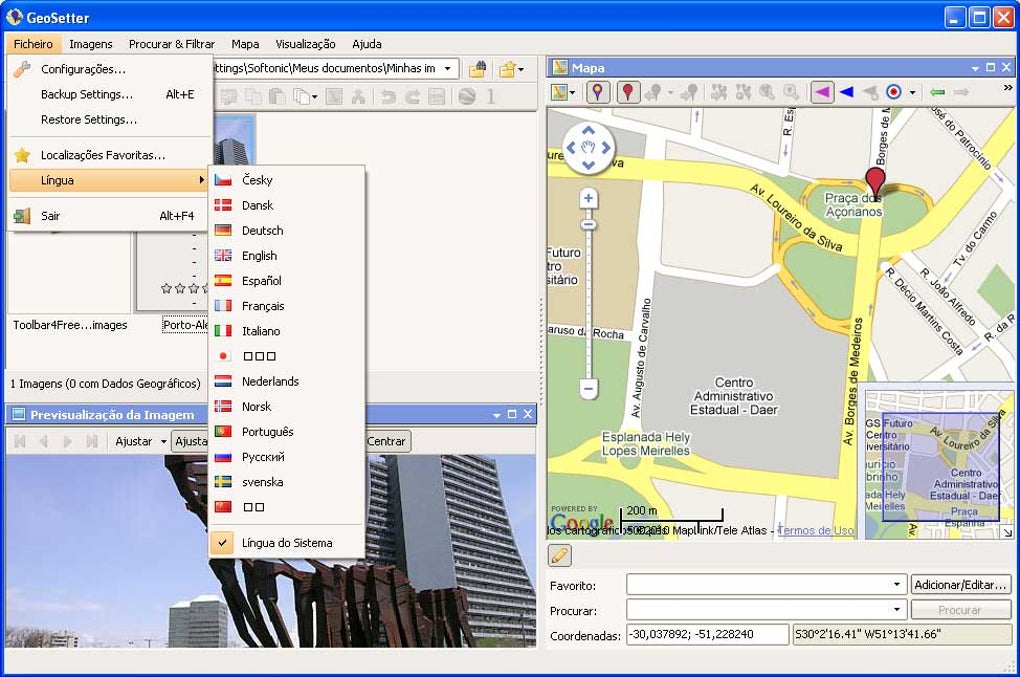Choose Localizações Favoritas menu entry
This screenshot has width=1020, height=677.
pyautogui.click(x=111, y=155)
